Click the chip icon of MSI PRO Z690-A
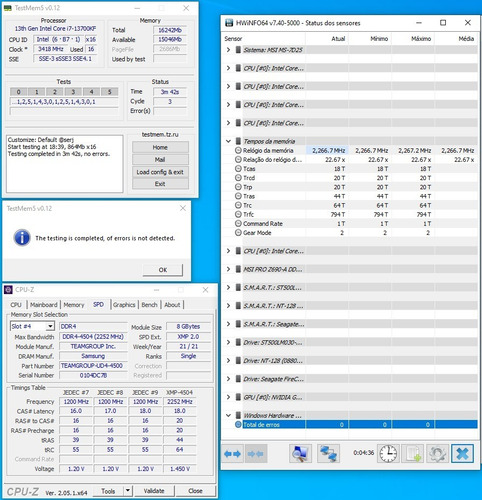The image size is (482, 500). pos(238,269)
